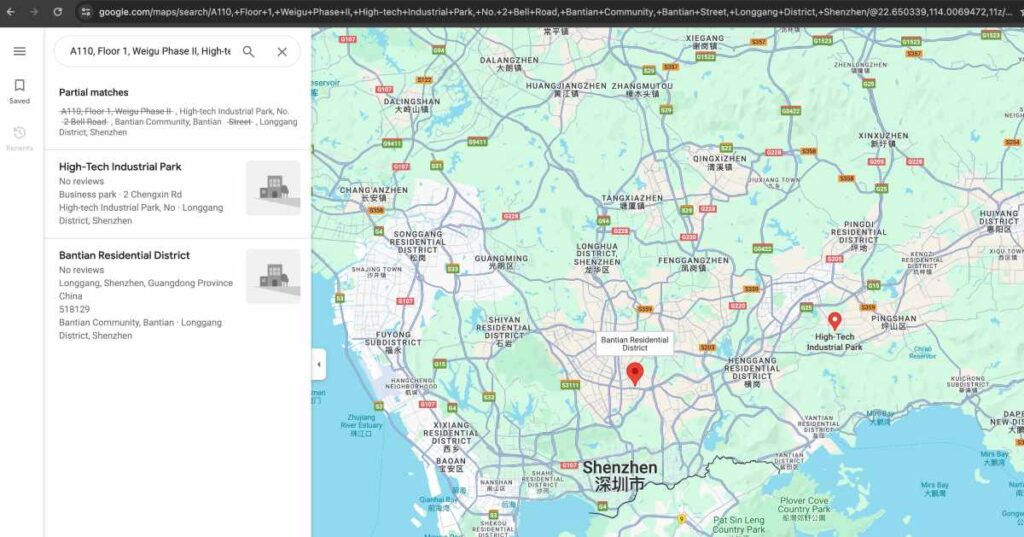Click the Pat Sin Leng Country Park label

739,525
